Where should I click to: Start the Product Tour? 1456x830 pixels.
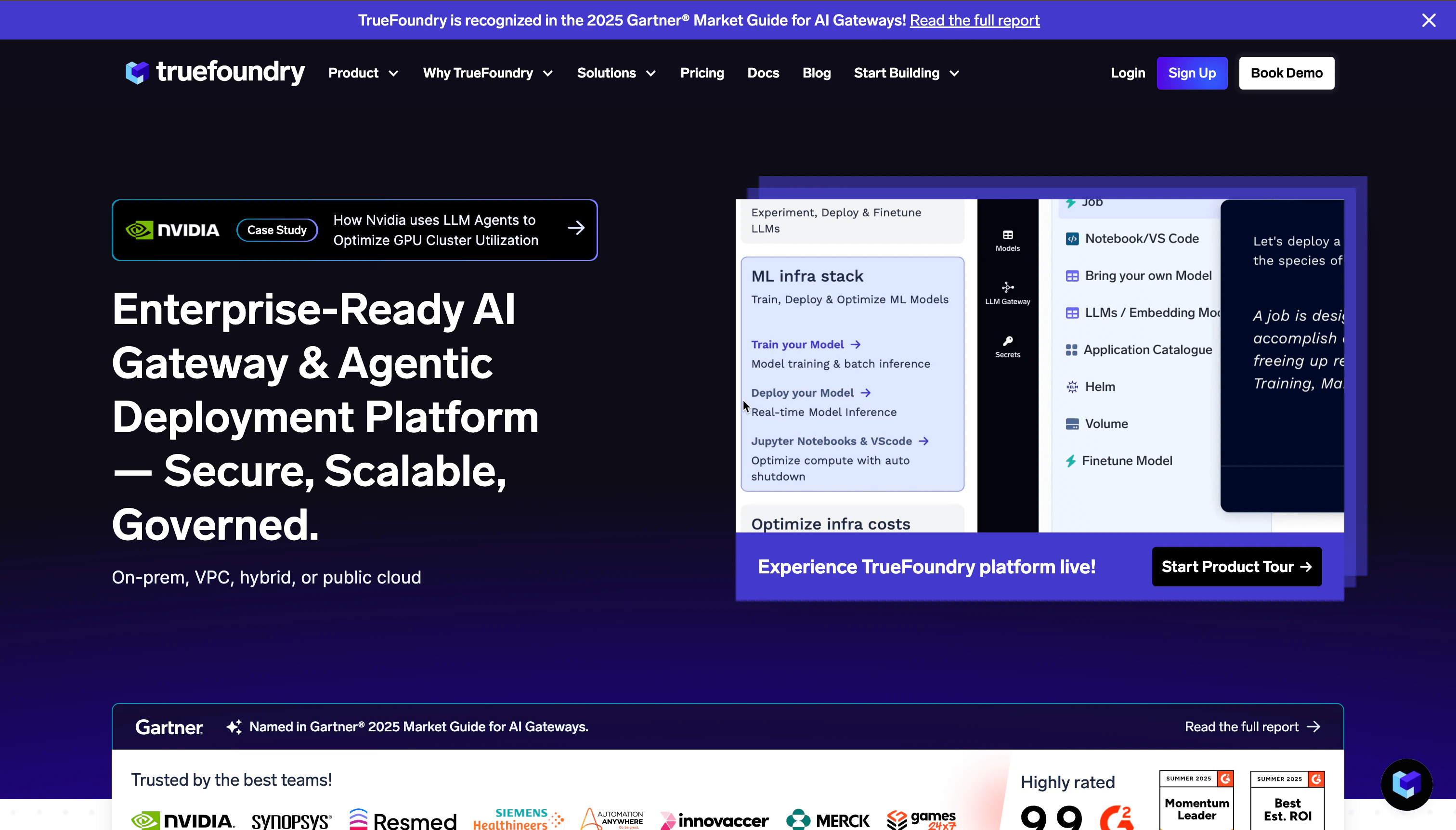pyautogui.click(x=1236, y=566)
